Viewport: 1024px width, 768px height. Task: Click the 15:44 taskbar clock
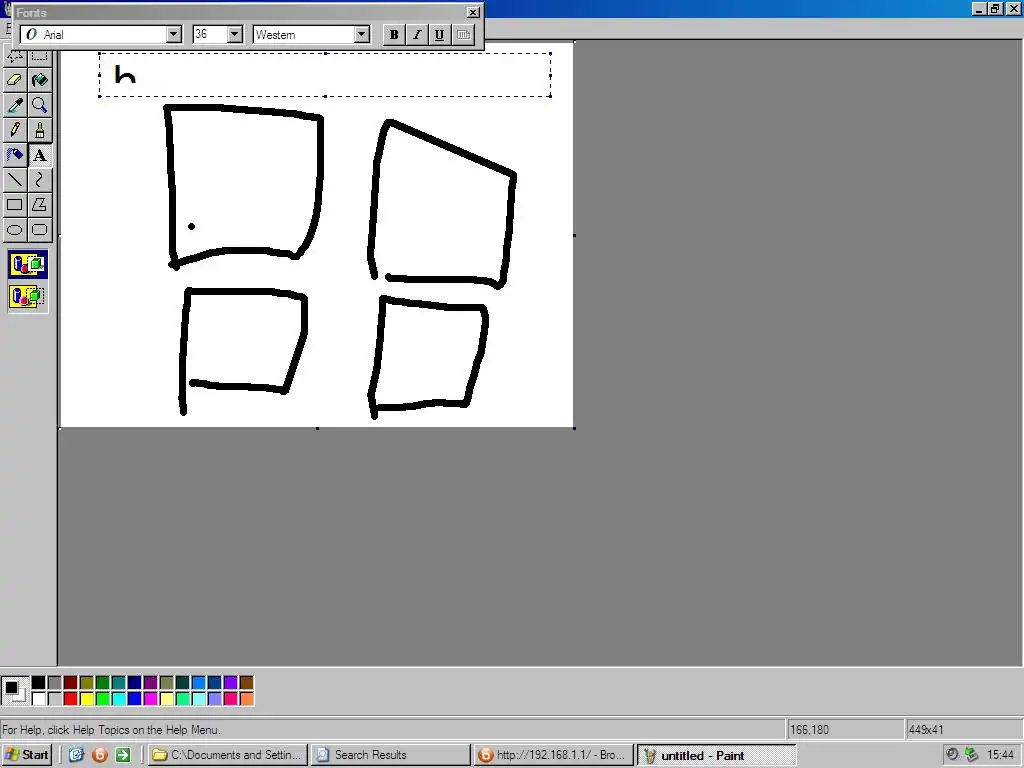click(x=1000, y=755)
